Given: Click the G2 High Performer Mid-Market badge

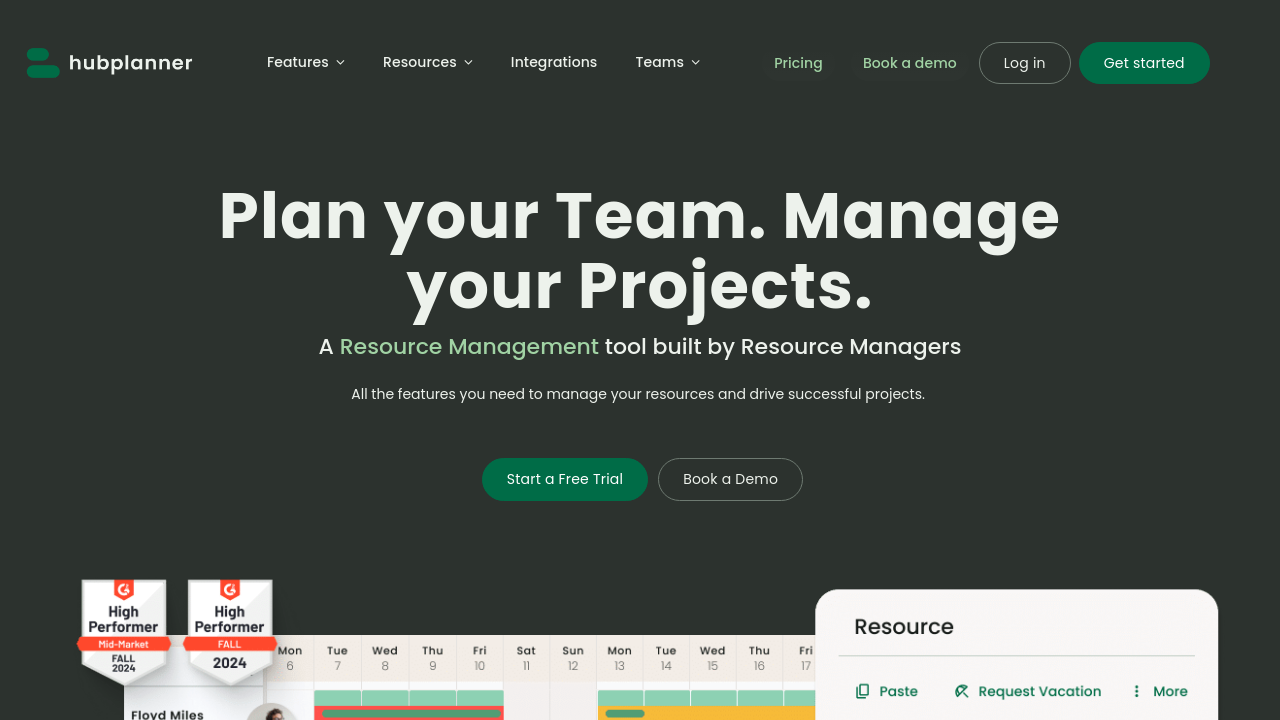Looking at the screenshot, I should [x=124, y=630].
